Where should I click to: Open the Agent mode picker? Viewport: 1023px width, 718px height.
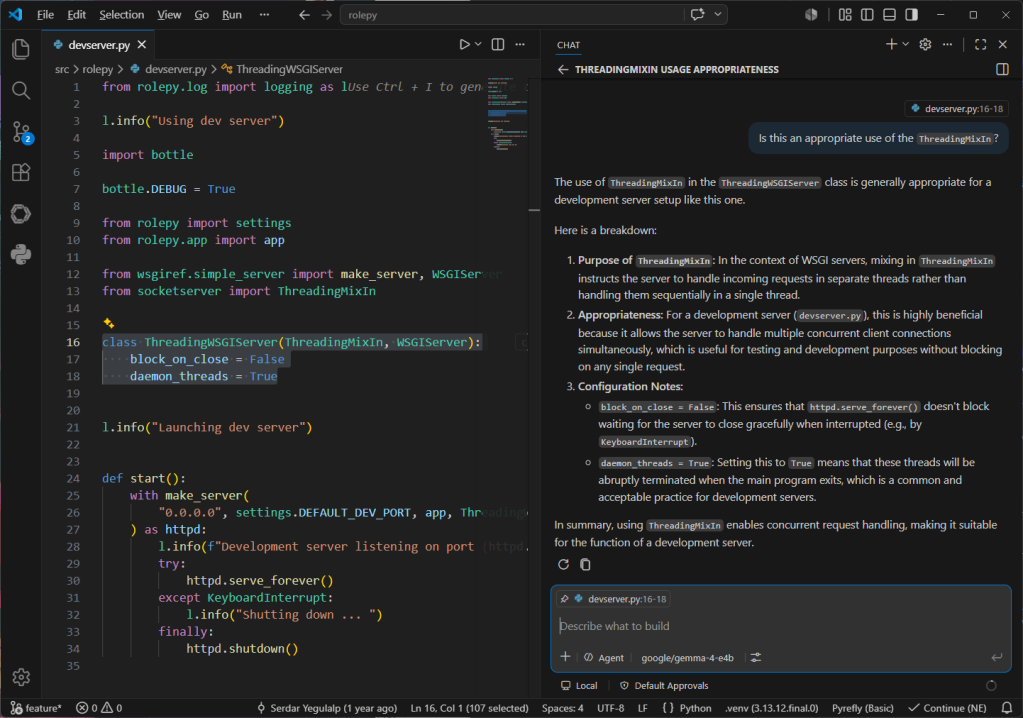(604, 657)
